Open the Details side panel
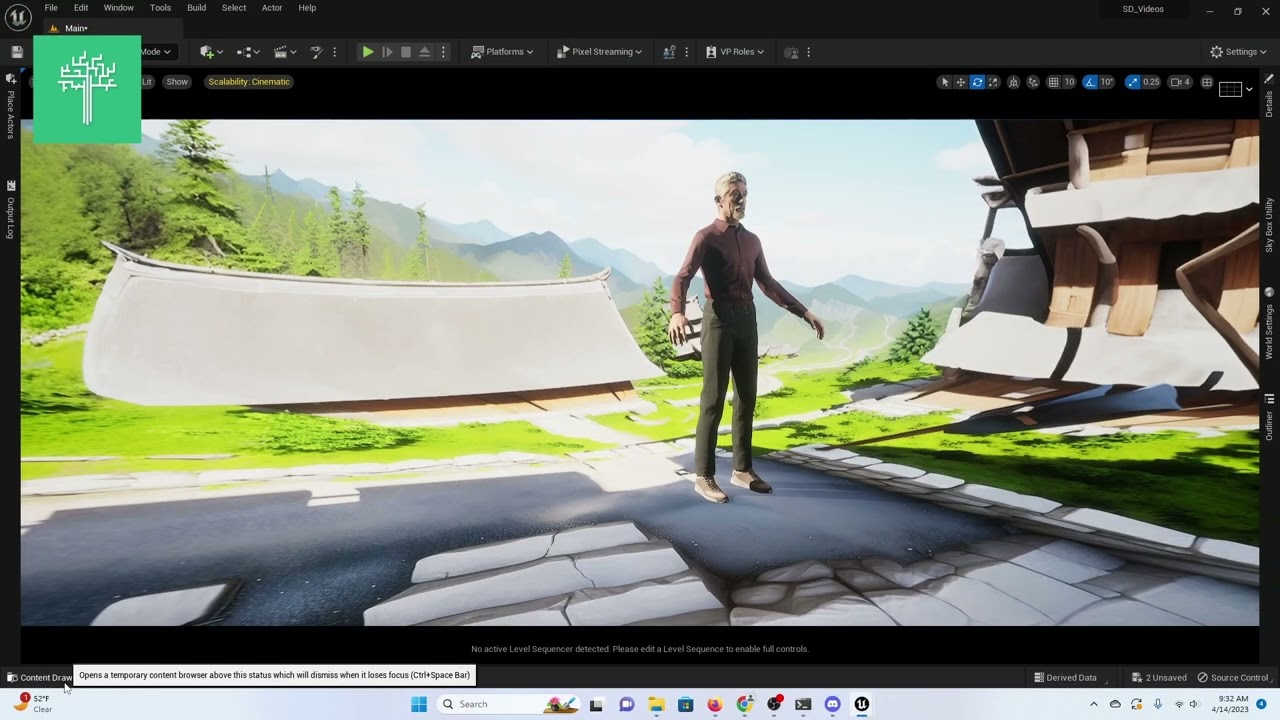 click(x=1269, y=96)
